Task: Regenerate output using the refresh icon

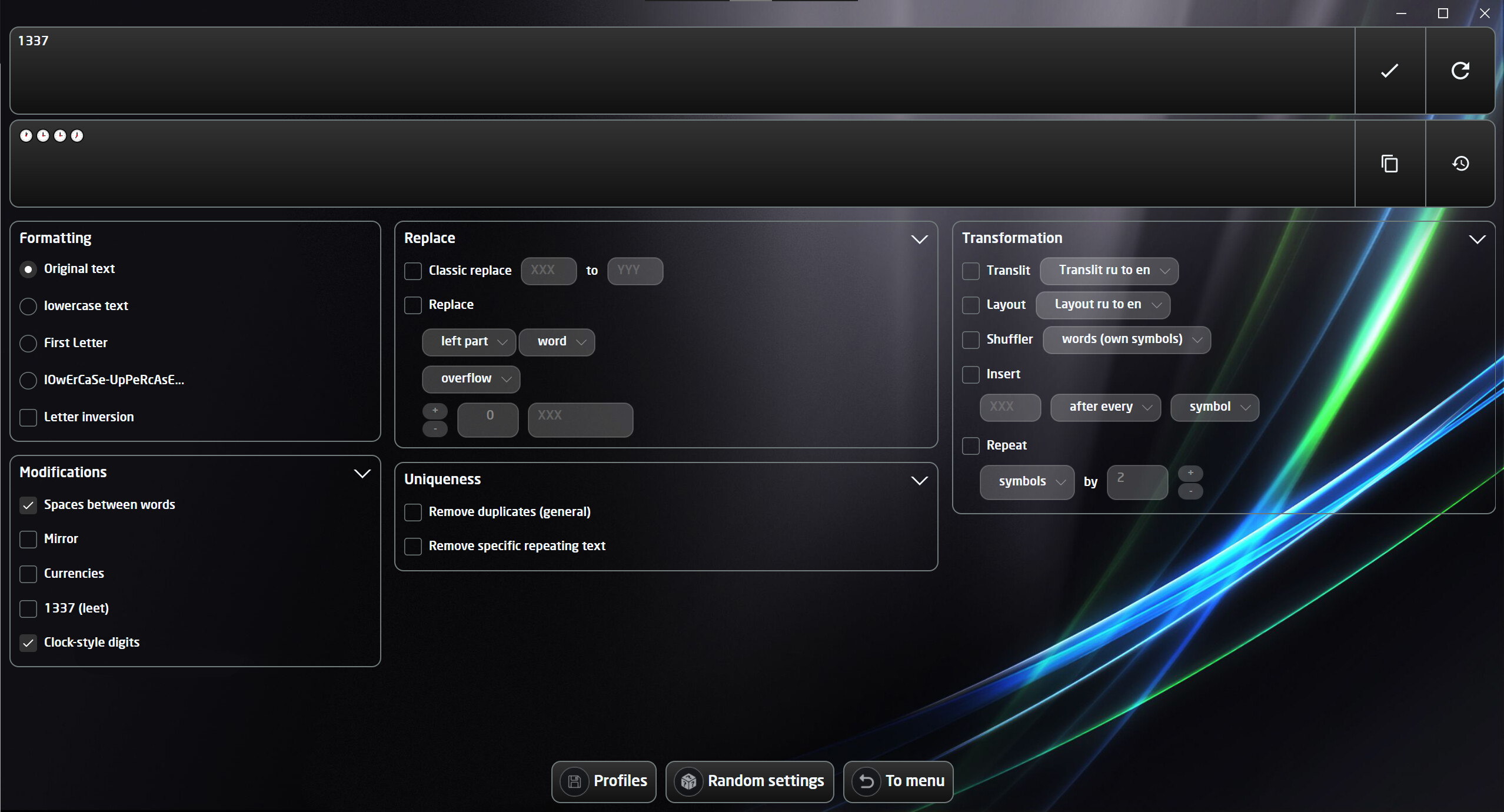Action: pos(1460,71)
